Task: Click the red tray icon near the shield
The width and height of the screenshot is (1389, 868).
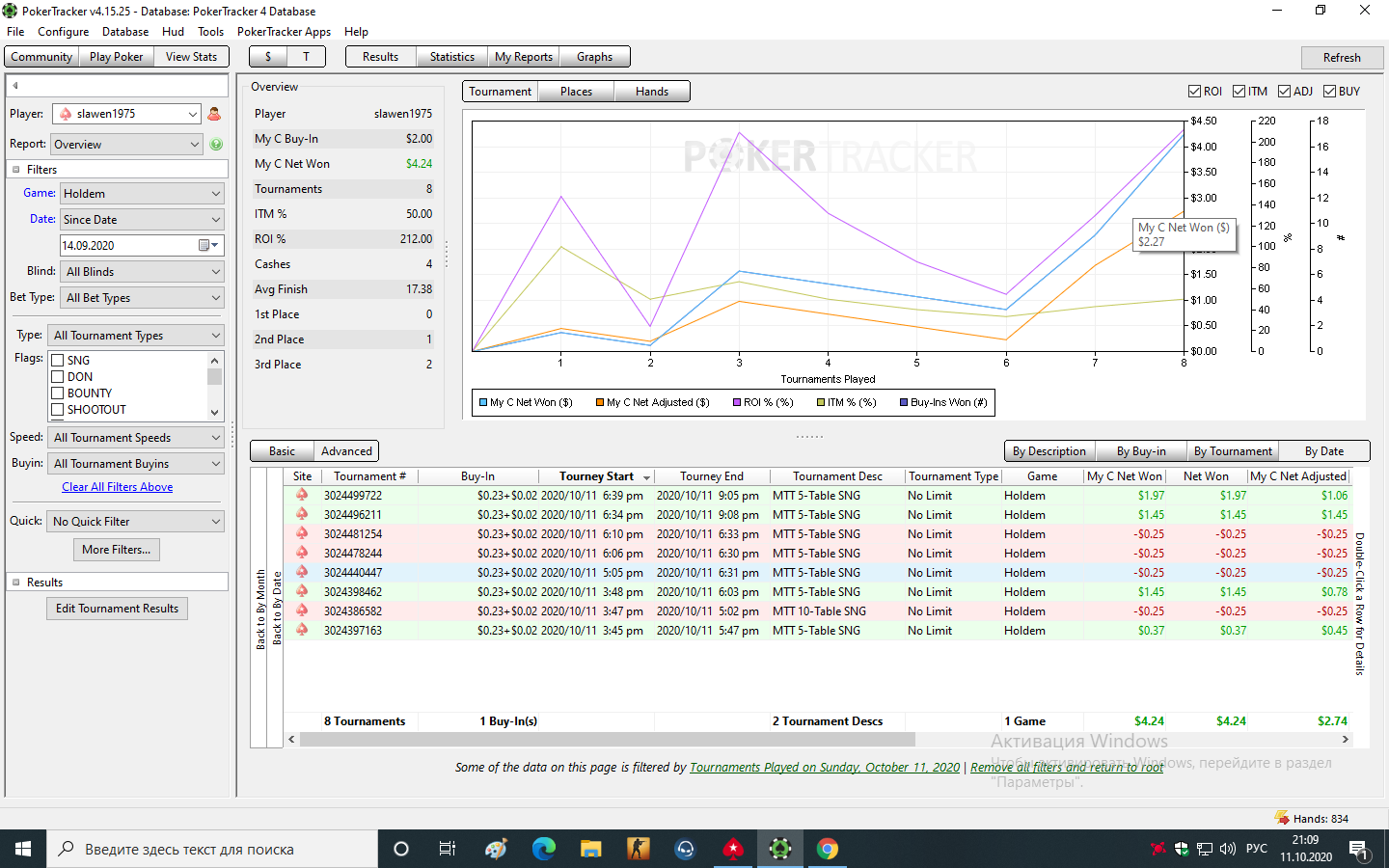Action: [1158, 849]
